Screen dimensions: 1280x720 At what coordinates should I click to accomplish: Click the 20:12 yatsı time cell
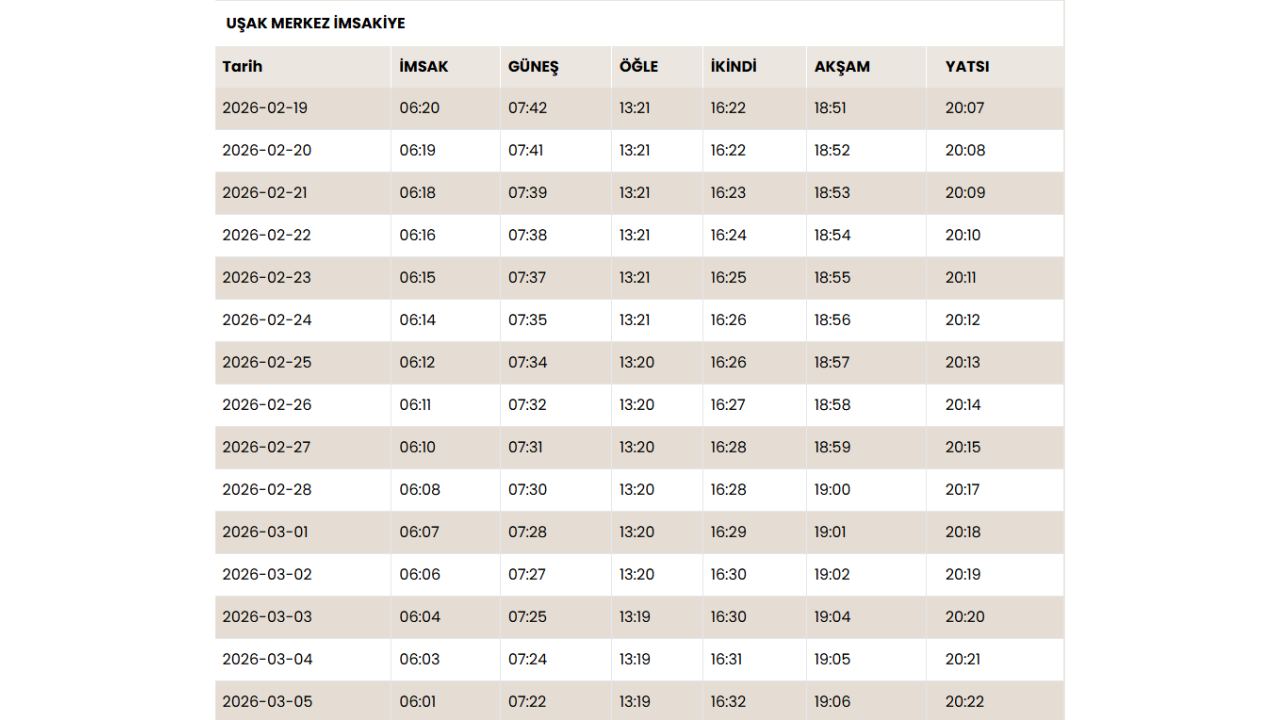tap(964, 320)
